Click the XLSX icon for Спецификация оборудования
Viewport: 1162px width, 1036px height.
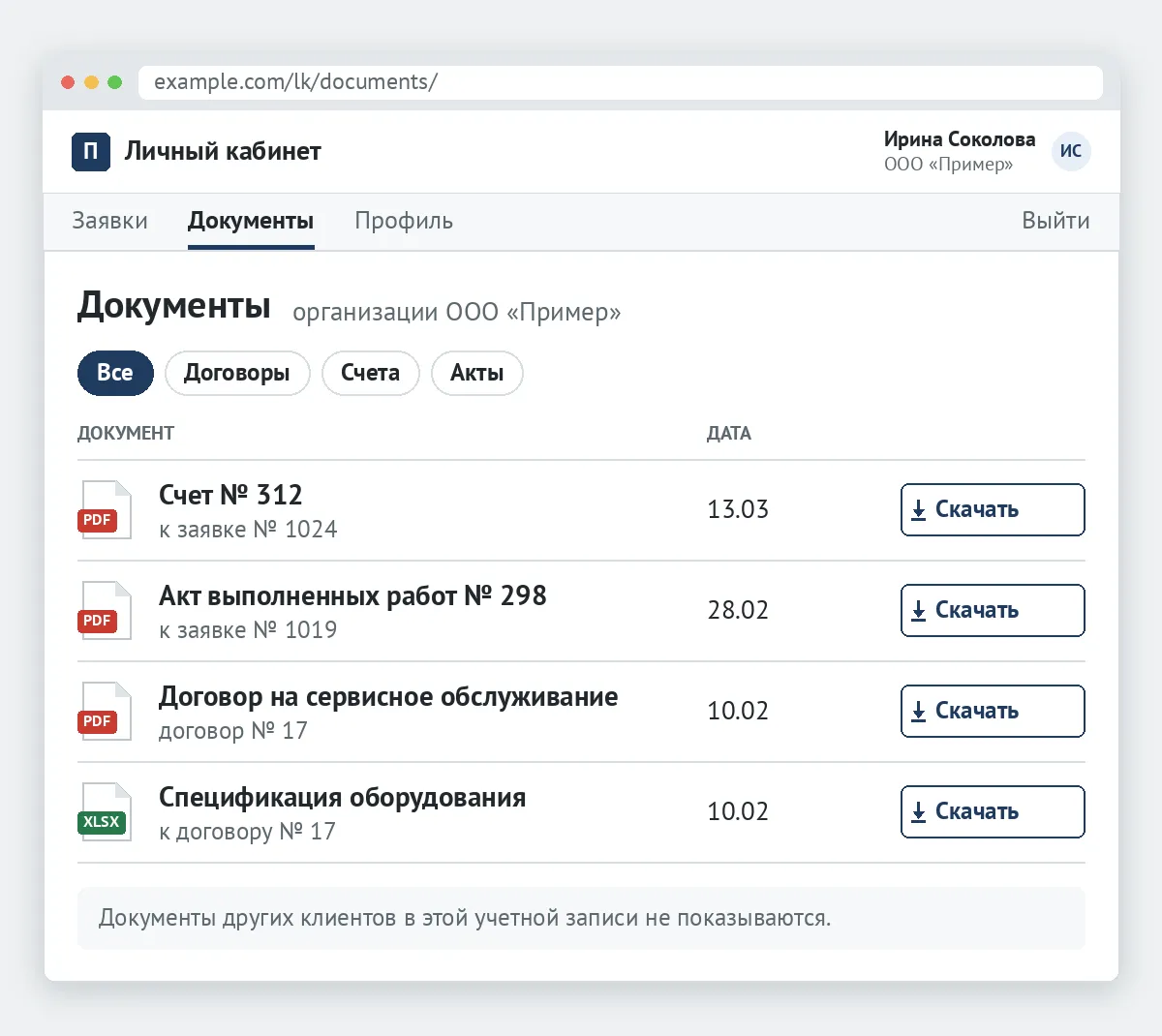tap(105, 812)
